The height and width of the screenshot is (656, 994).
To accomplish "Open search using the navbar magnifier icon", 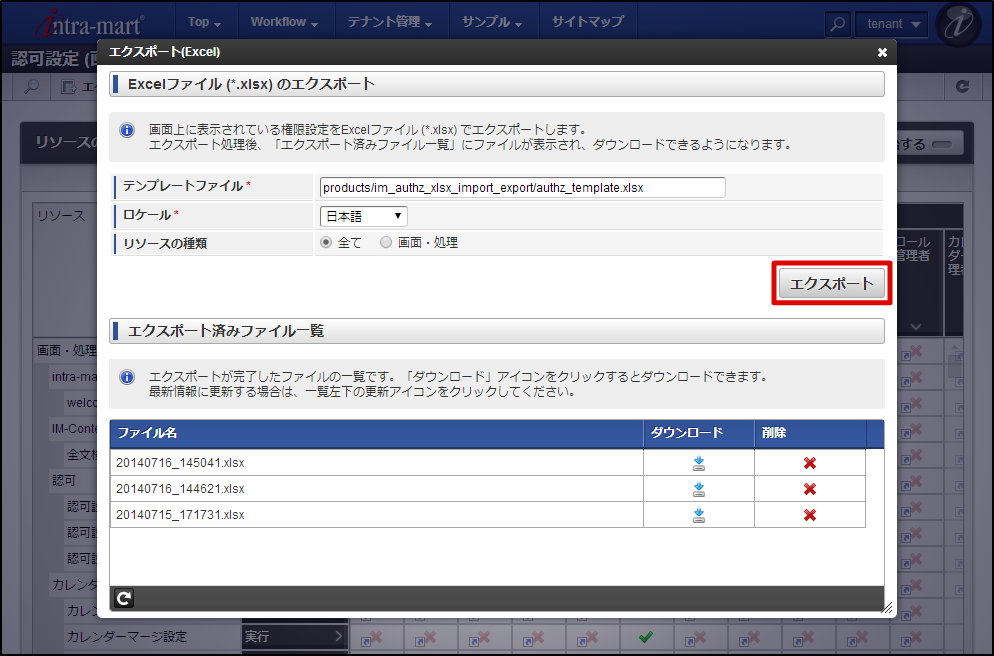I will [836, 22].
